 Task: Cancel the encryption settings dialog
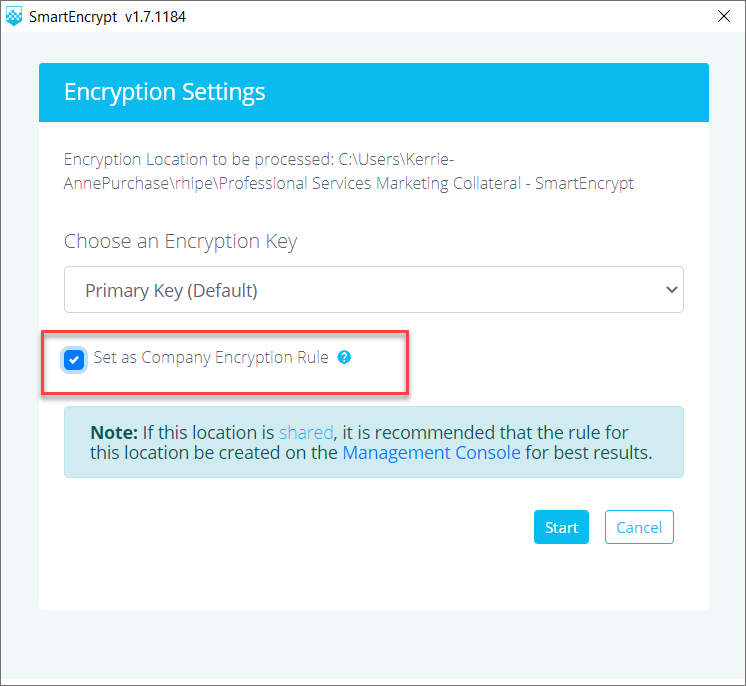[639, 527]
